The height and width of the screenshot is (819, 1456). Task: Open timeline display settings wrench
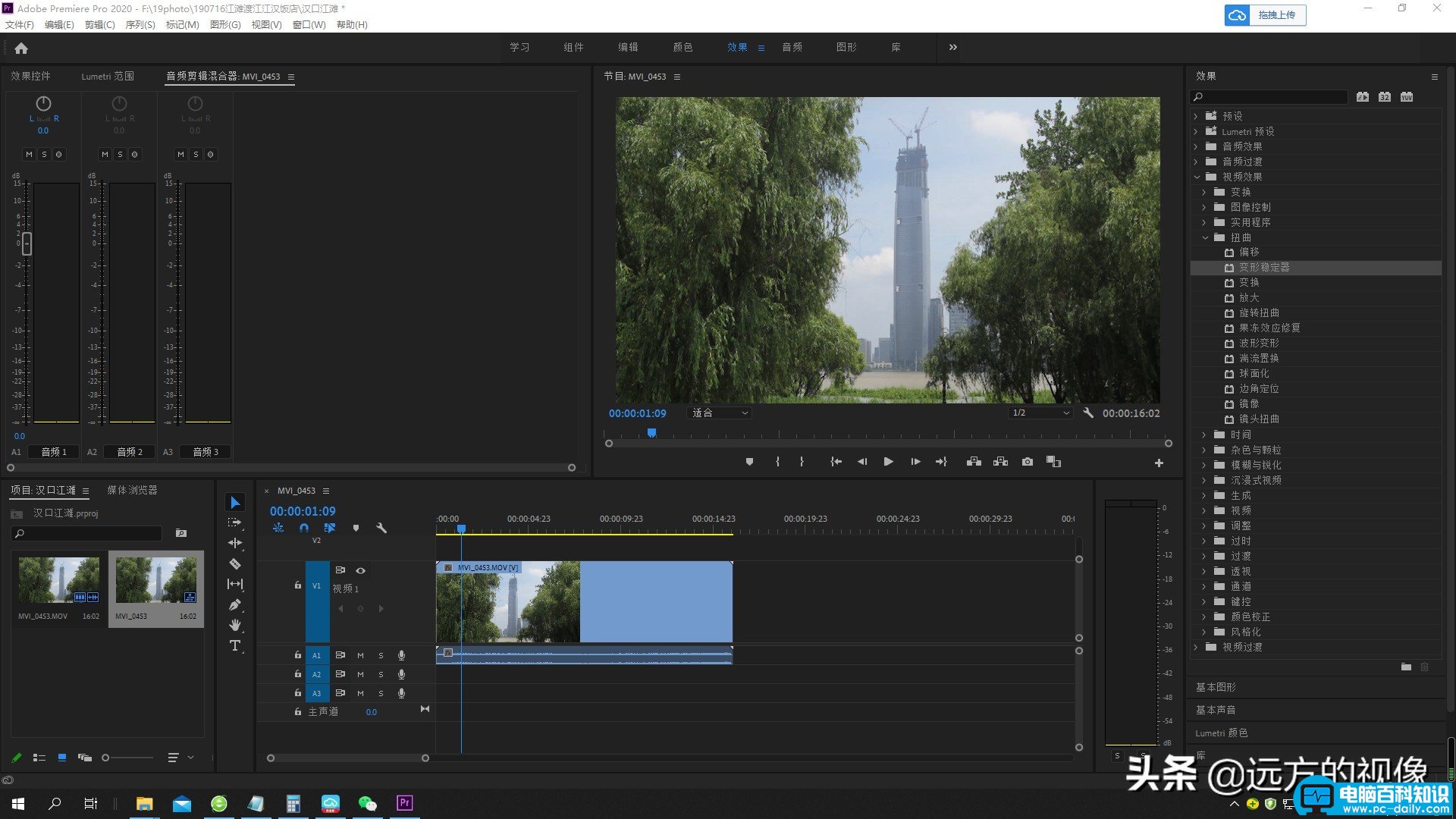coord(381,528)
